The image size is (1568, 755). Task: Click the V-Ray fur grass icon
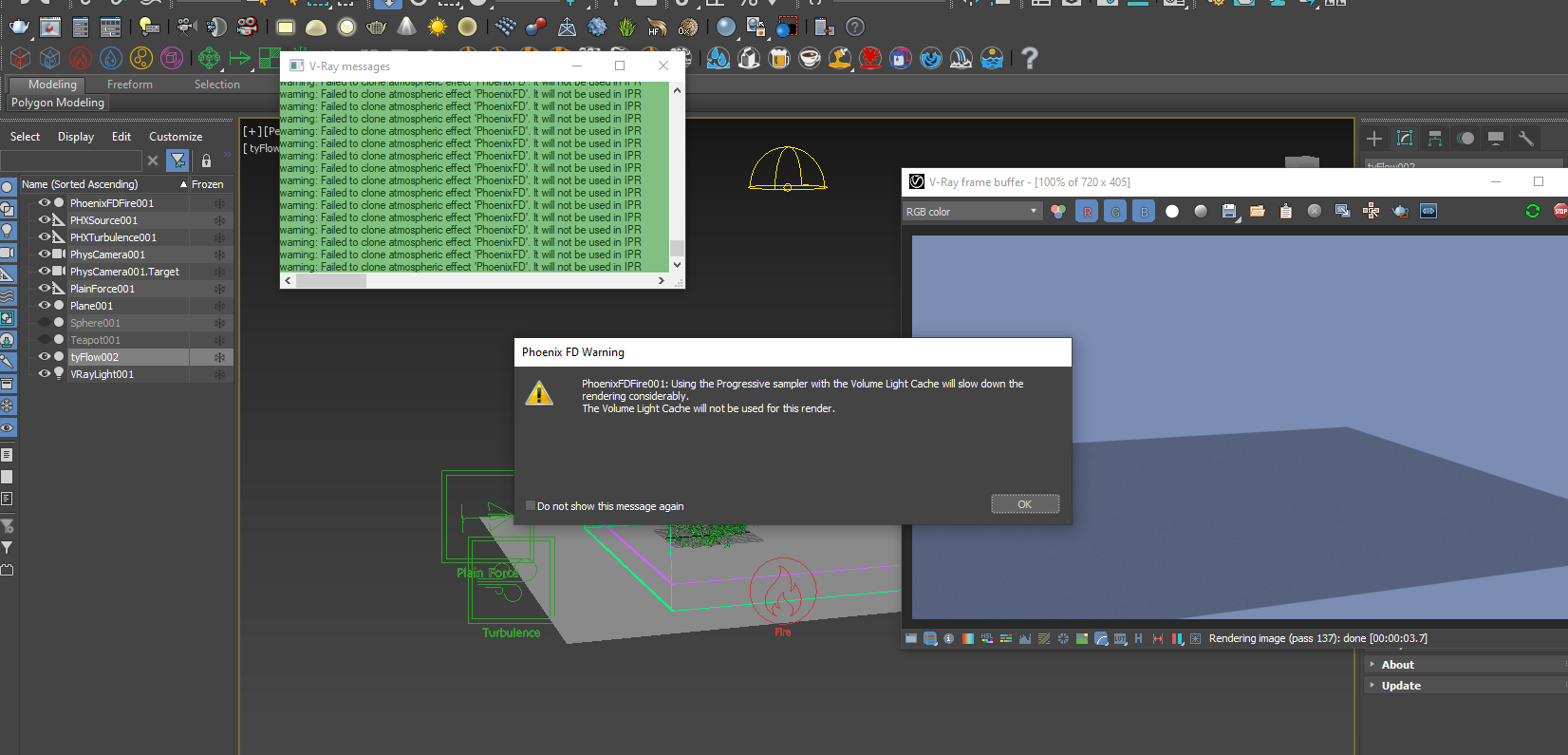tap(627, 27)
